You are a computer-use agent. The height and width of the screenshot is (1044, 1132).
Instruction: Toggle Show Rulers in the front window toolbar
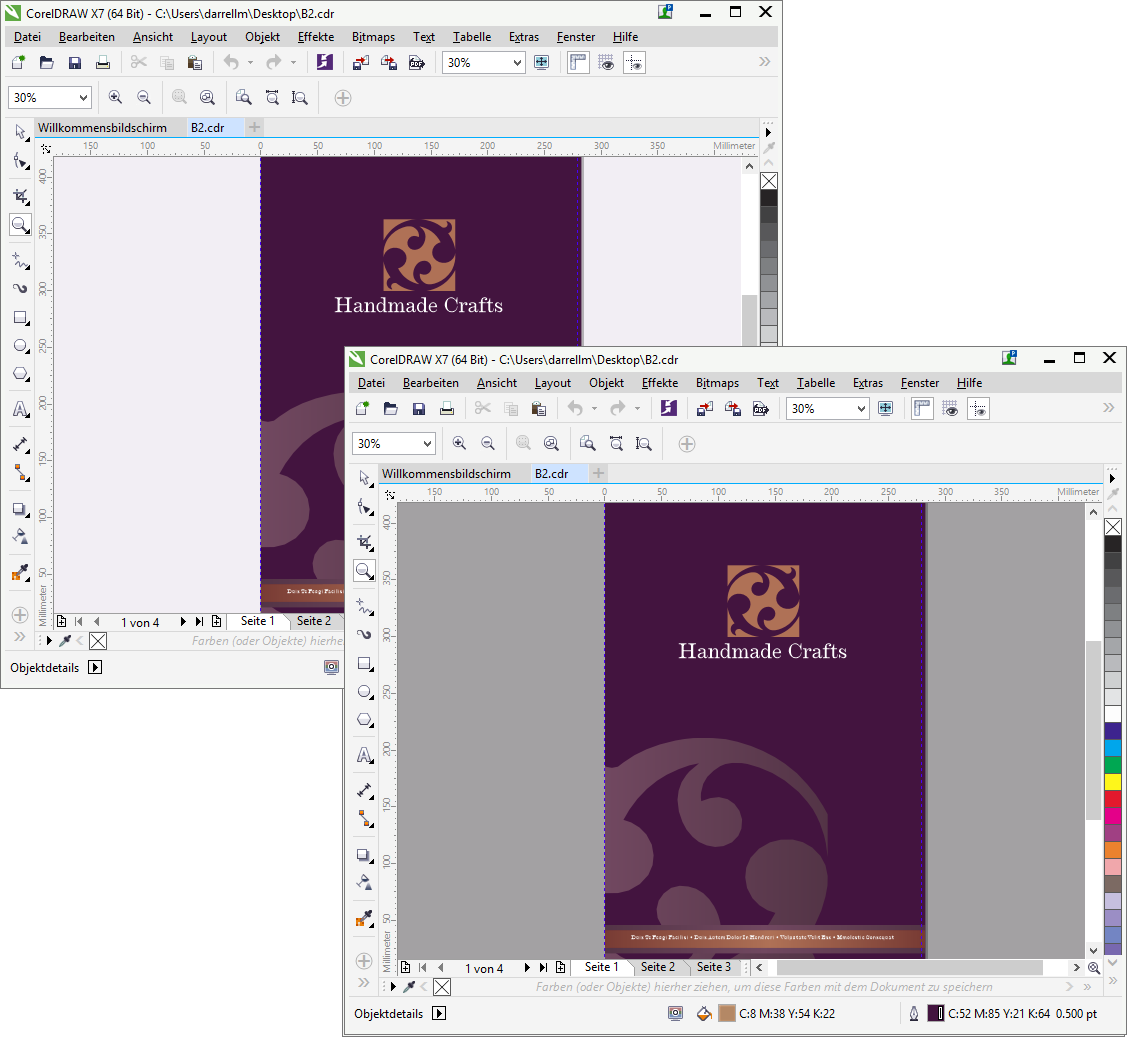(x=922, y=408)
